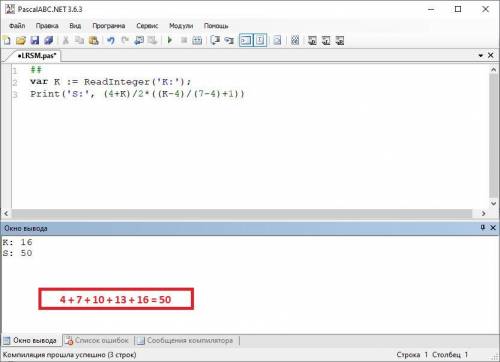Viewport: 500px width, 362px height.
Task: Run the program with the green play icon
Action: tap(170, 40)
